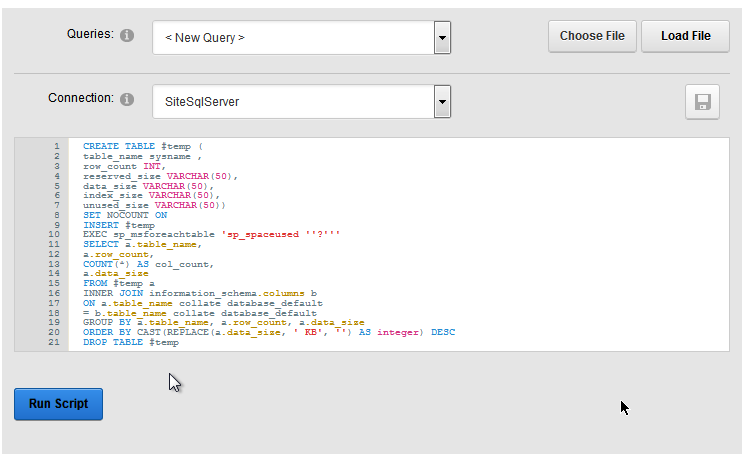The width and height of the screenshot is (748, 465).
Task: Click 'index_size VARCHAR(50),' on line 6
Action: [151, 196]
